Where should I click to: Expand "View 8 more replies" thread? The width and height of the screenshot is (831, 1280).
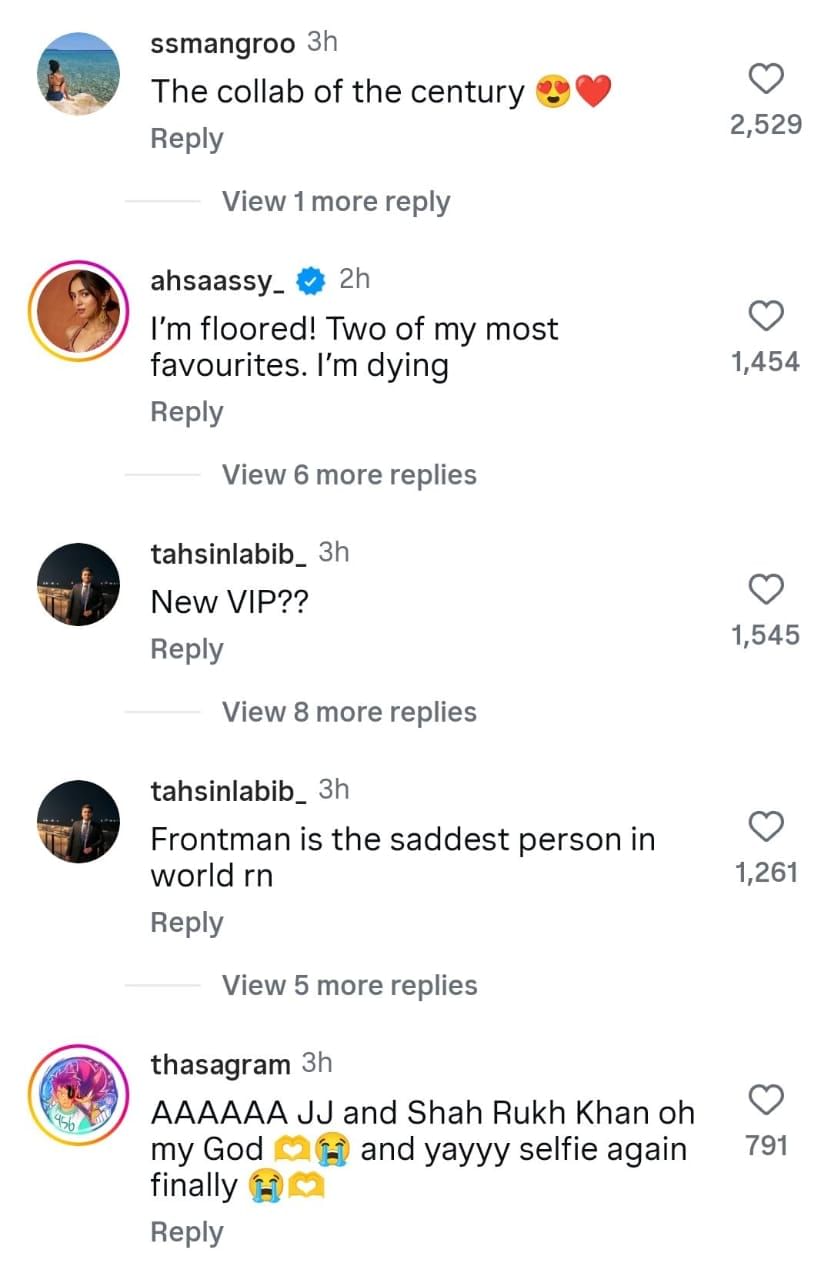tap(349, 712)
